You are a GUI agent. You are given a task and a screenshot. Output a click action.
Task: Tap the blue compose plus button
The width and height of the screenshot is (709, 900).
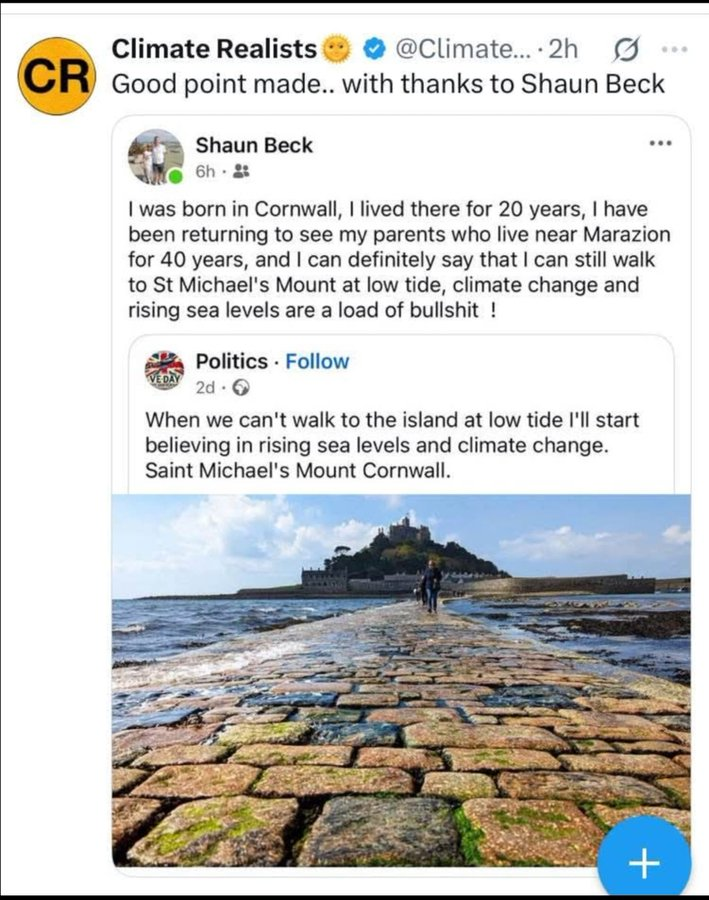[x=644, y=861]
